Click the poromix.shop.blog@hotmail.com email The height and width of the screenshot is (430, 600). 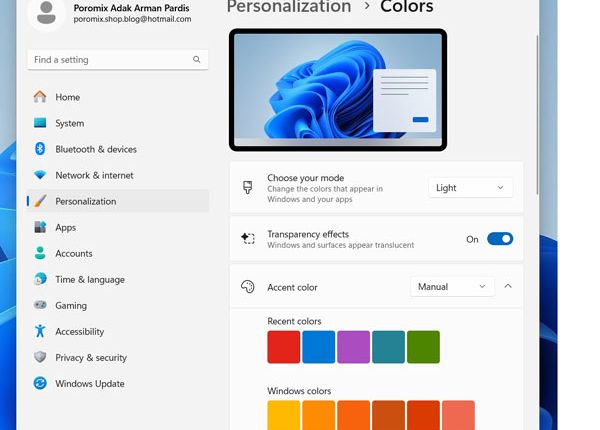pyautogui.click(x=132, y=19)
